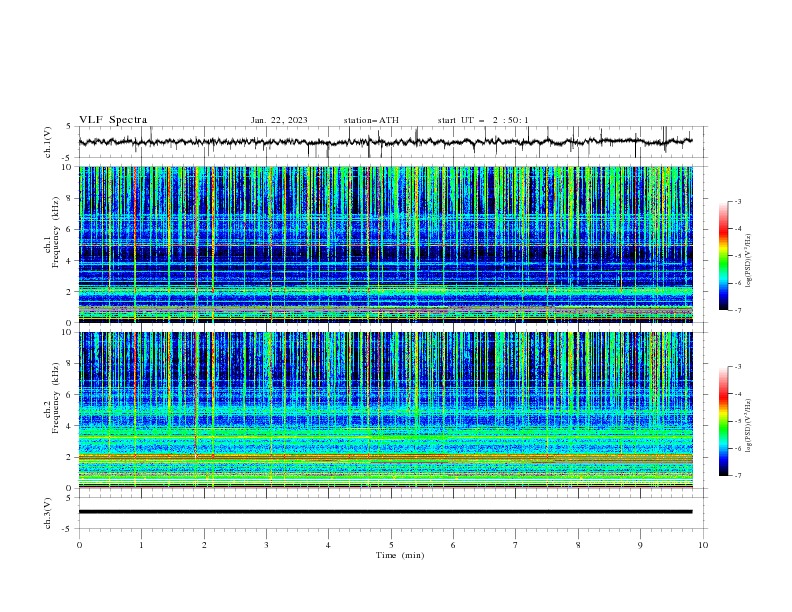Click inside the ch.1 spectrogram panel
The width and height of the screenshot is (792, 612).
tap(385, 244)
